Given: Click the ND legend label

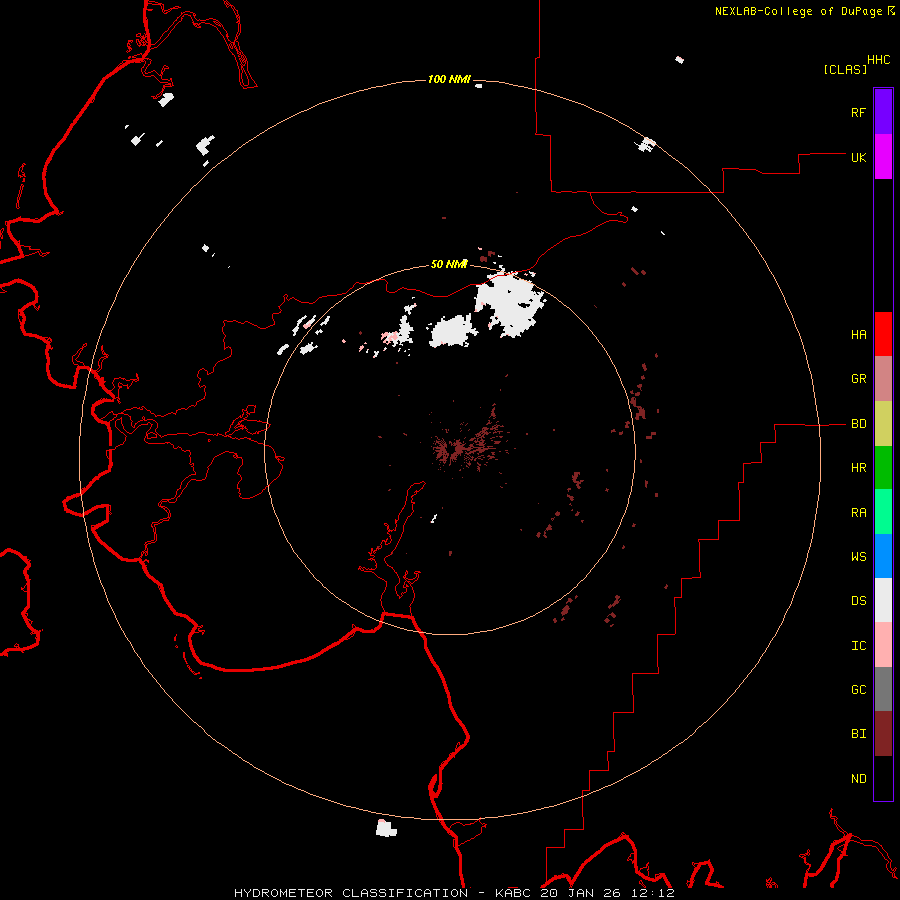Looking at the screenshot, I should (858, 778).
